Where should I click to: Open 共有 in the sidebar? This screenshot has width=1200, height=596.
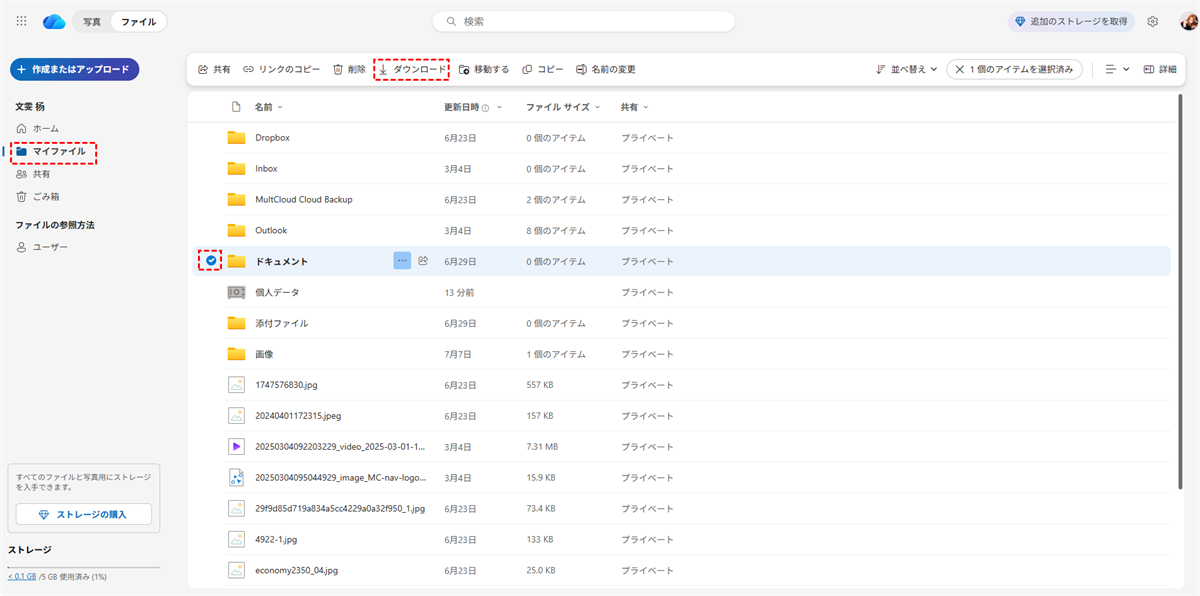pos(33,174)
